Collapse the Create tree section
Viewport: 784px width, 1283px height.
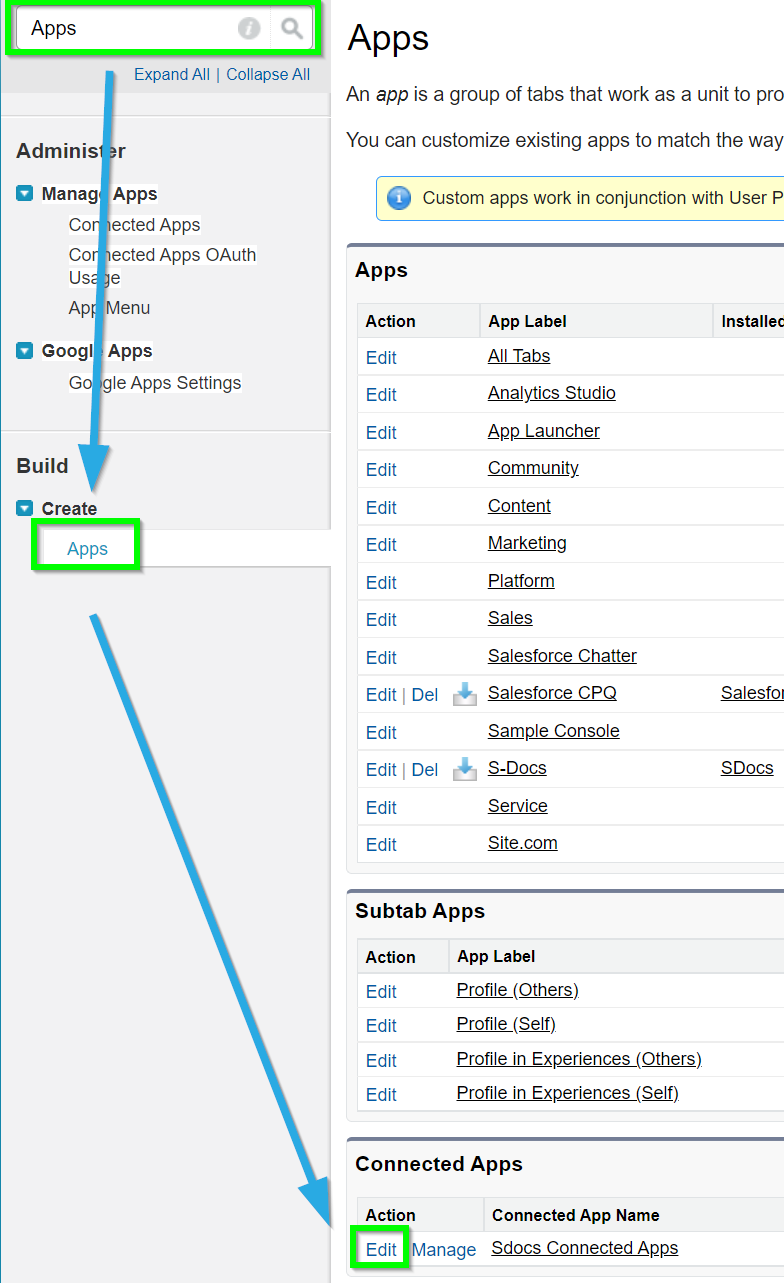[x=25, y=508]
